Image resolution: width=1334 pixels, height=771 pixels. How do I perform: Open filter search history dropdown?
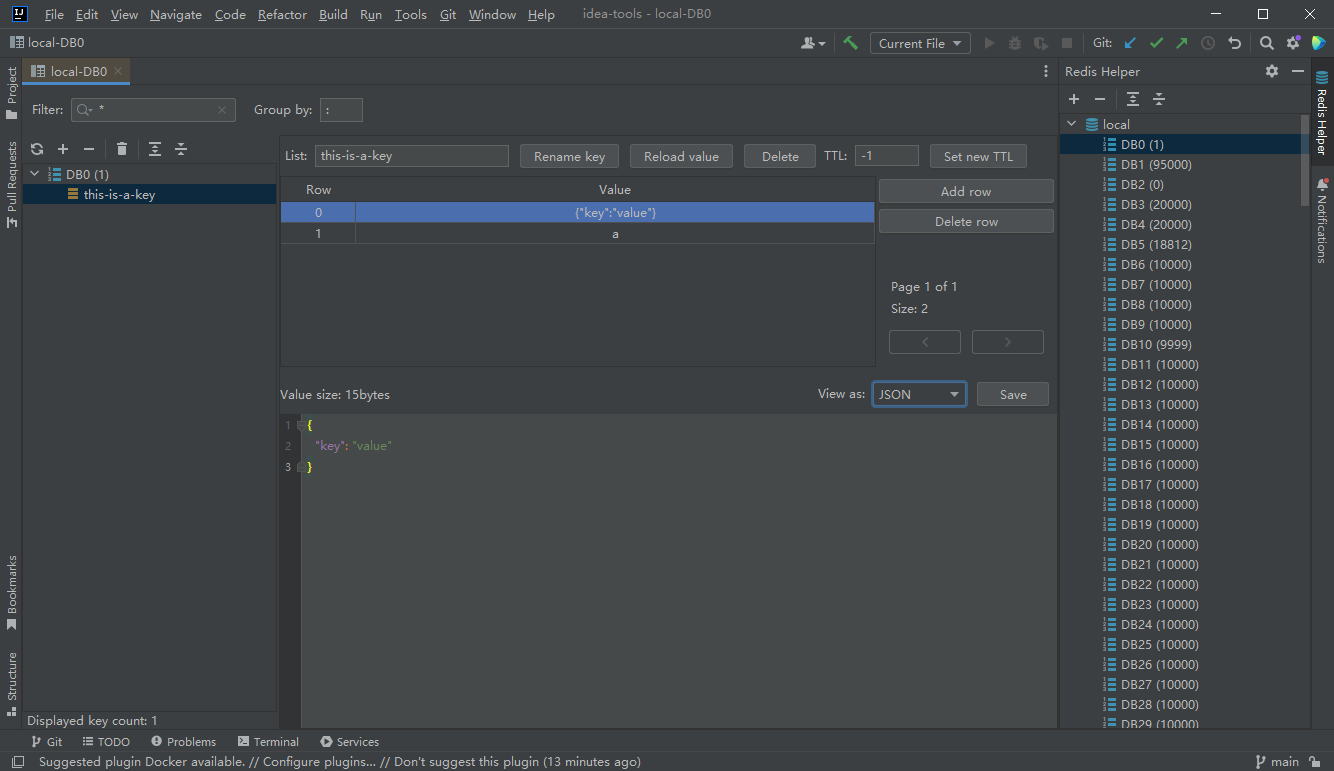[x=85, y=110]
